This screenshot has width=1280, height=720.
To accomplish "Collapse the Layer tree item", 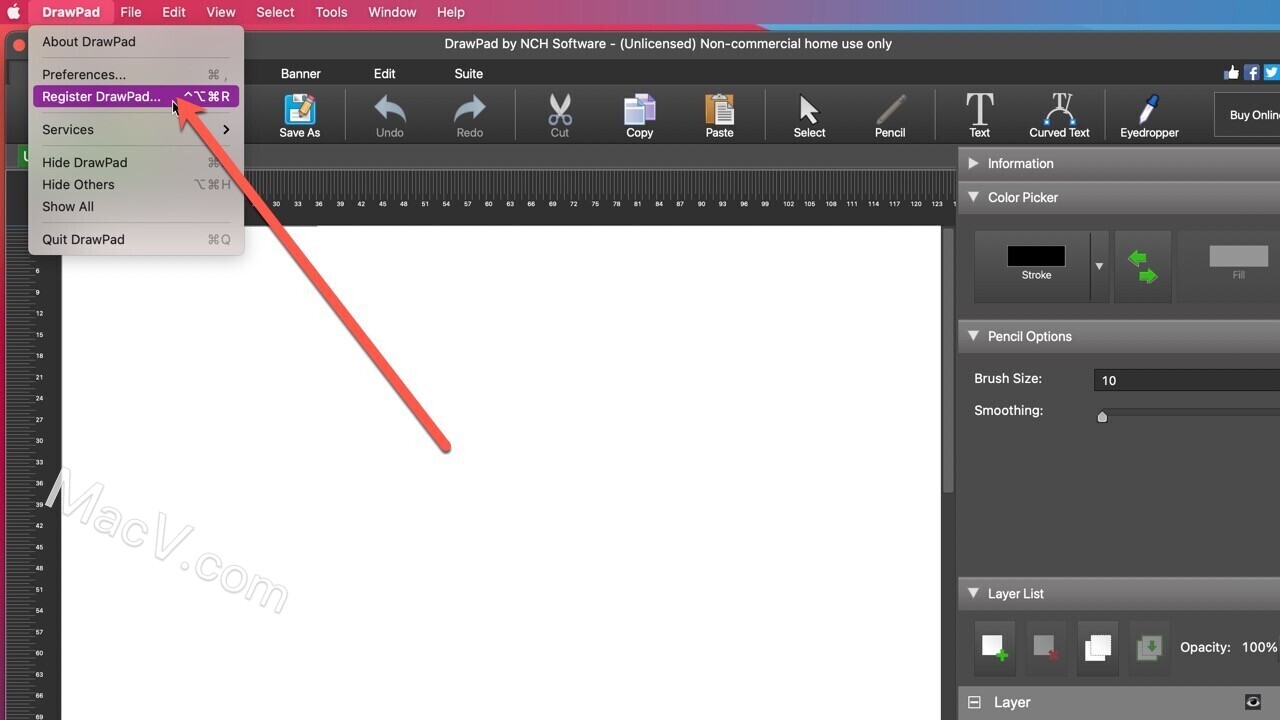I will point(974,703).
